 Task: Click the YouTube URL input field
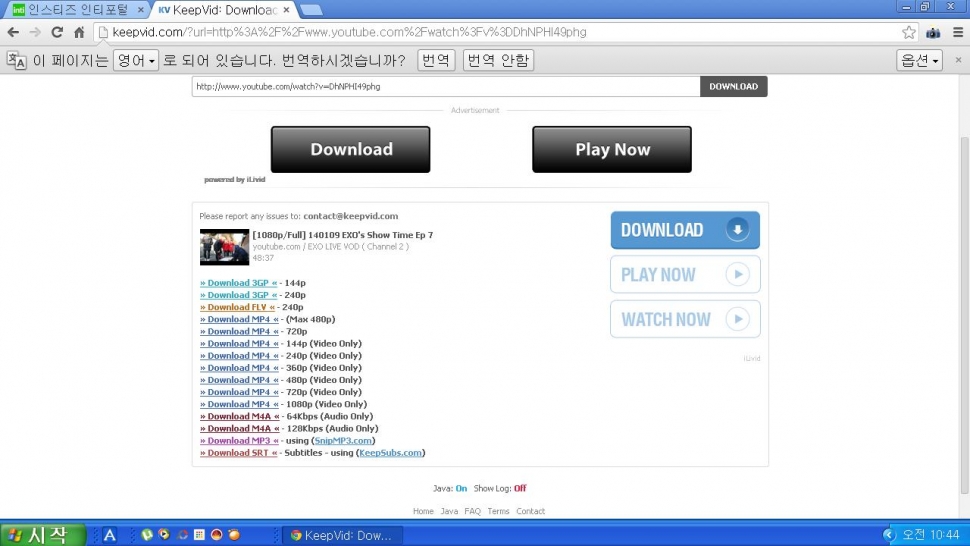445,87
